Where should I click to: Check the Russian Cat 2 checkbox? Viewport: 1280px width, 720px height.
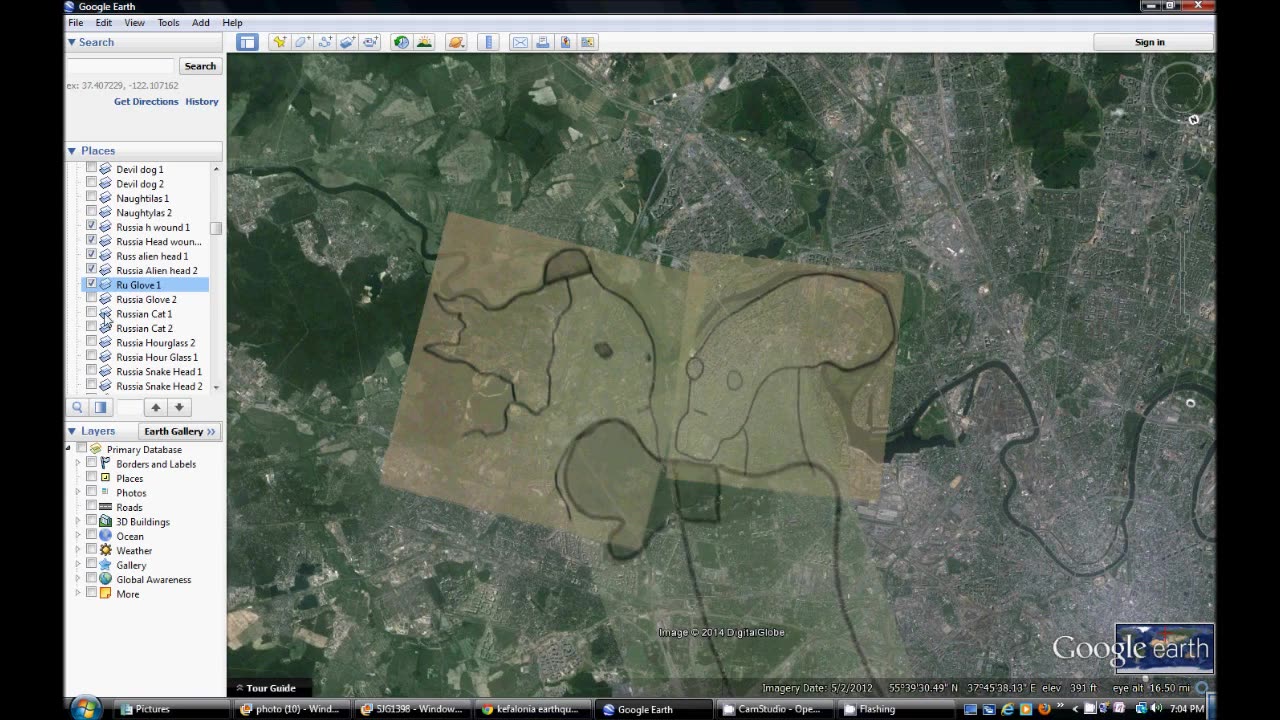point(91,328)
